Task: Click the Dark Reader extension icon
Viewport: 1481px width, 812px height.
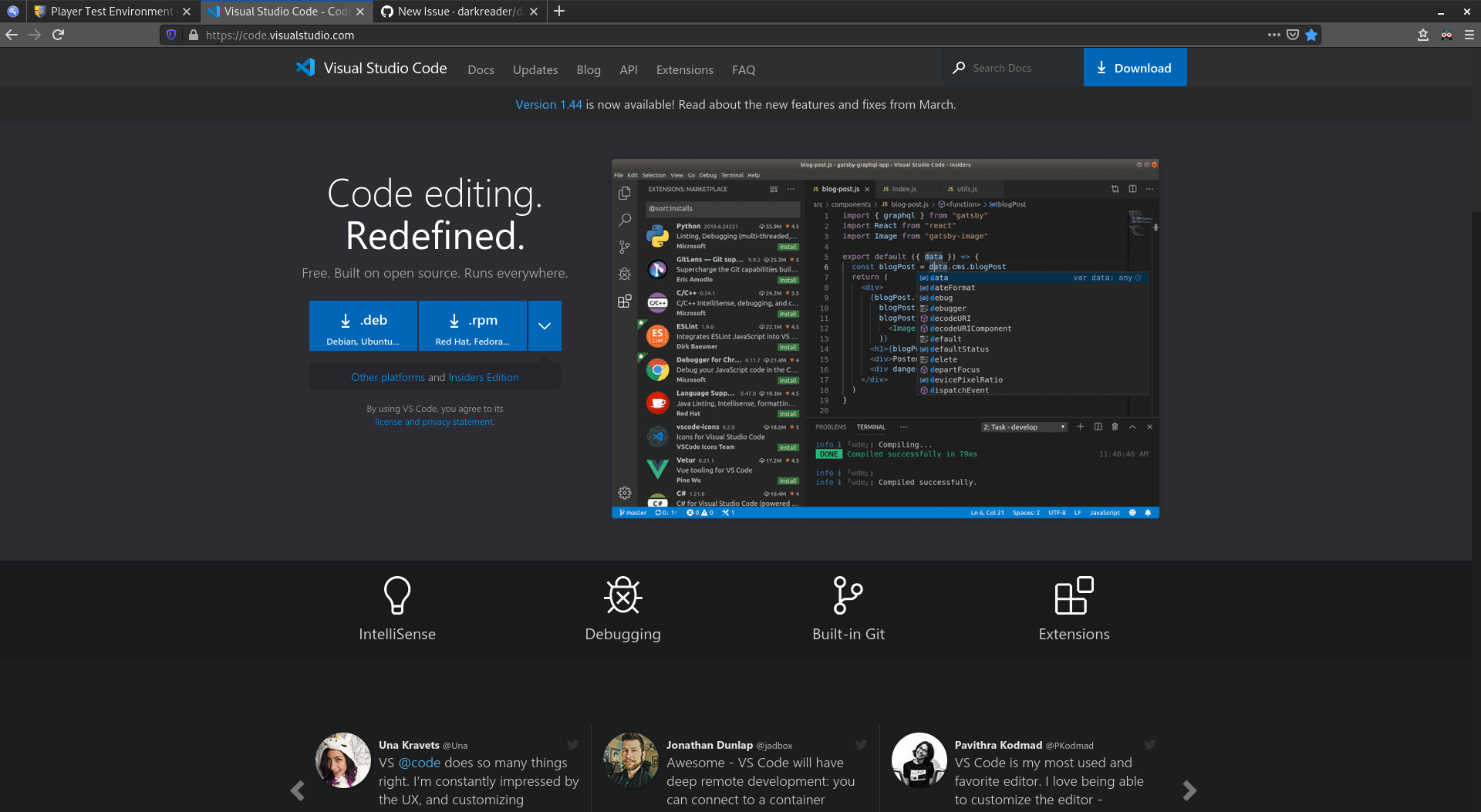Action: 1446,35
